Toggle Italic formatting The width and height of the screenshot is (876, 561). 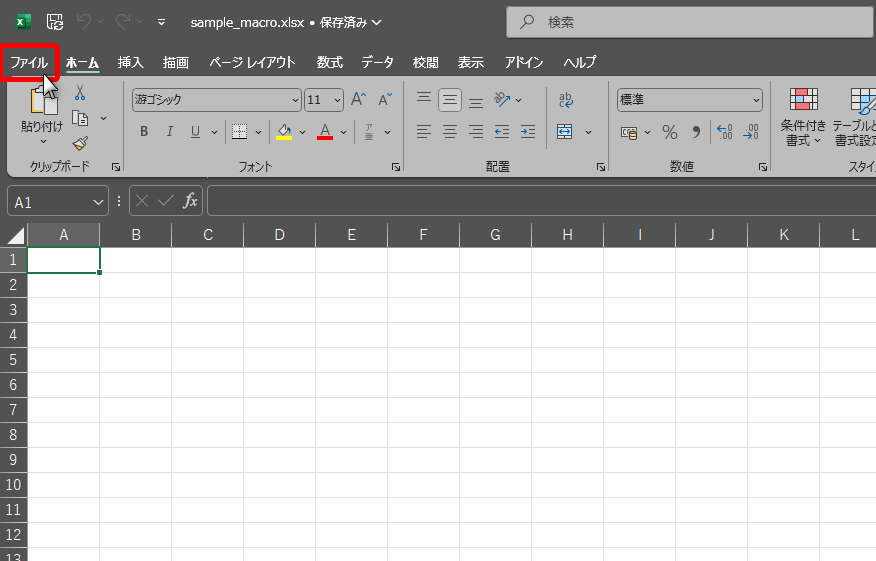pos(169,132)
